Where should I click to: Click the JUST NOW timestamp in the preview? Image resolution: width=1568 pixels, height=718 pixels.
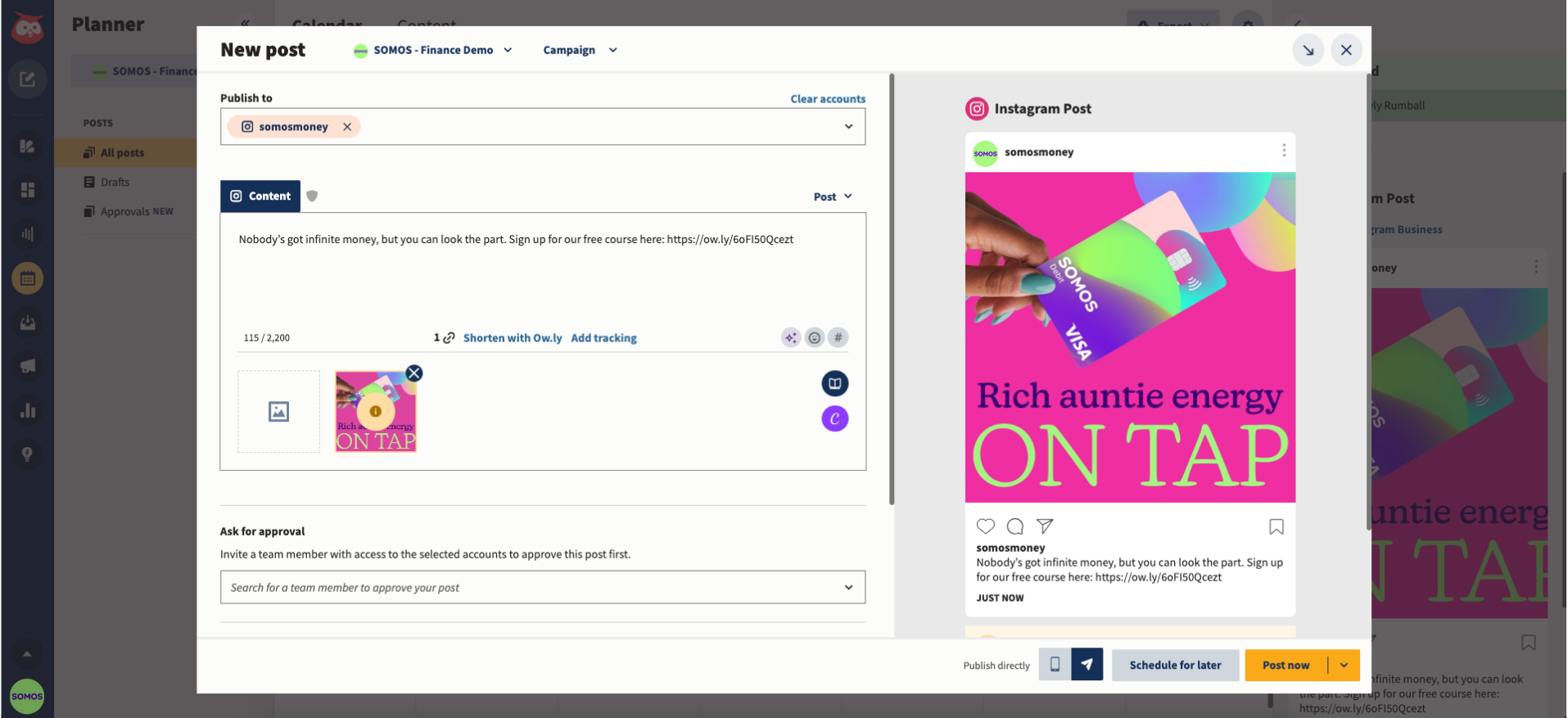1000,598
